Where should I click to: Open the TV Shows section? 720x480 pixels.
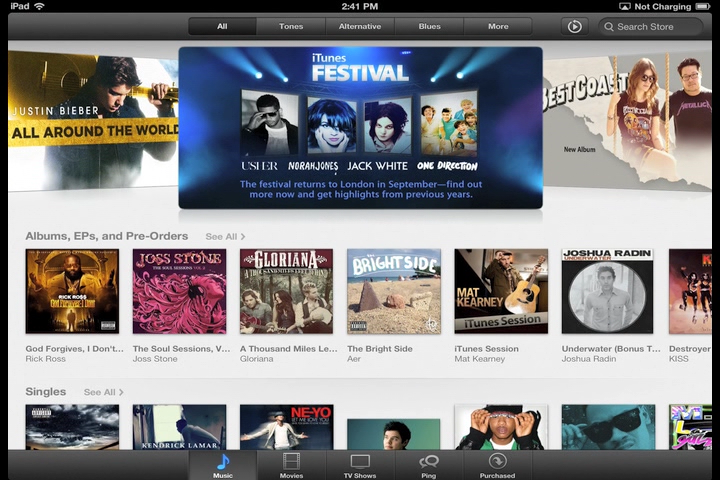360,465
